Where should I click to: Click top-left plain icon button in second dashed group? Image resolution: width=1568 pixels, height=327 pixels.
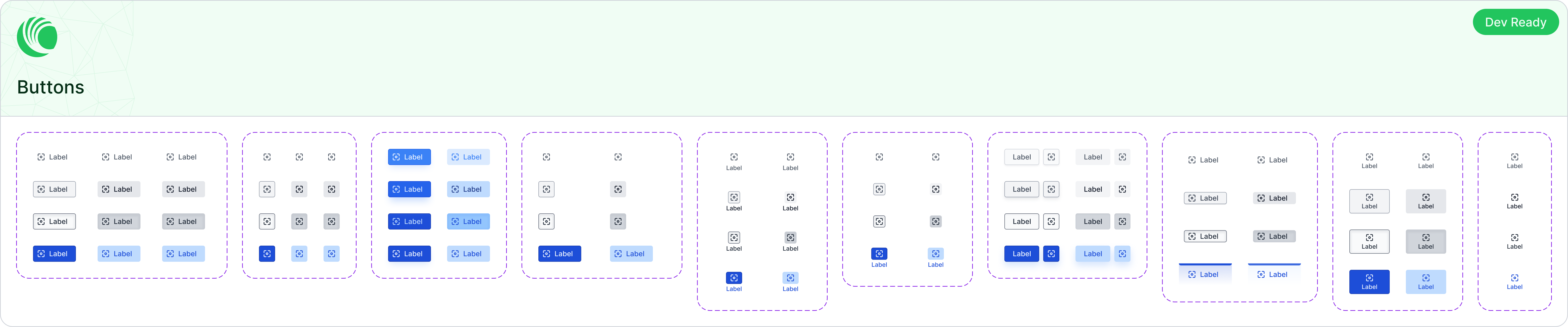(x=267, y=157)
